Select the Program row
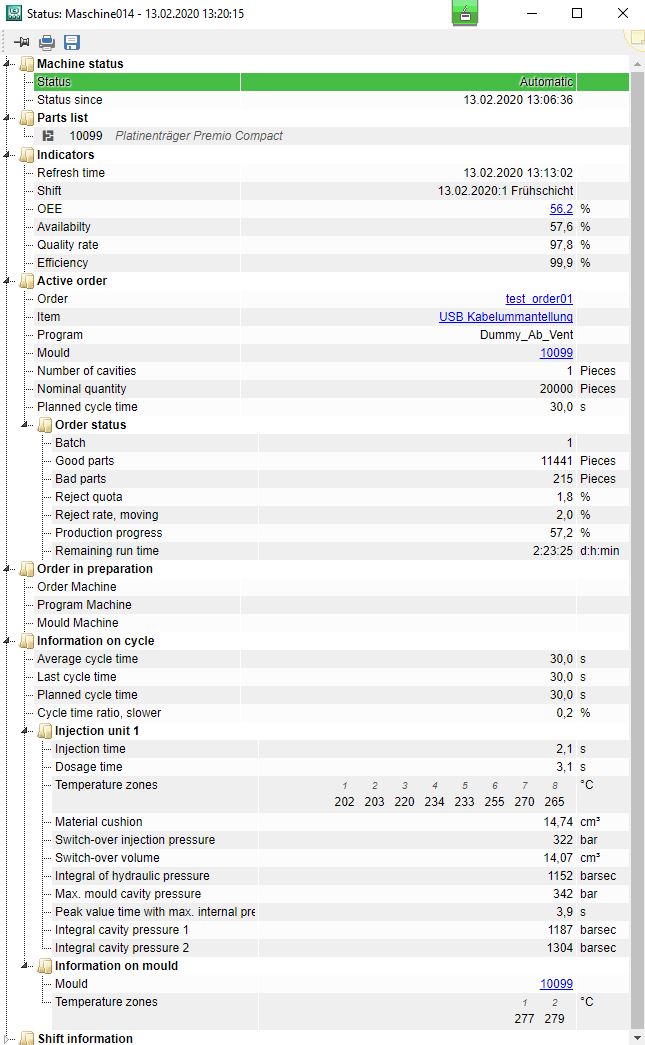Image resolution: width=645 pixels, height=1045 pixels. tap(331, 335)
